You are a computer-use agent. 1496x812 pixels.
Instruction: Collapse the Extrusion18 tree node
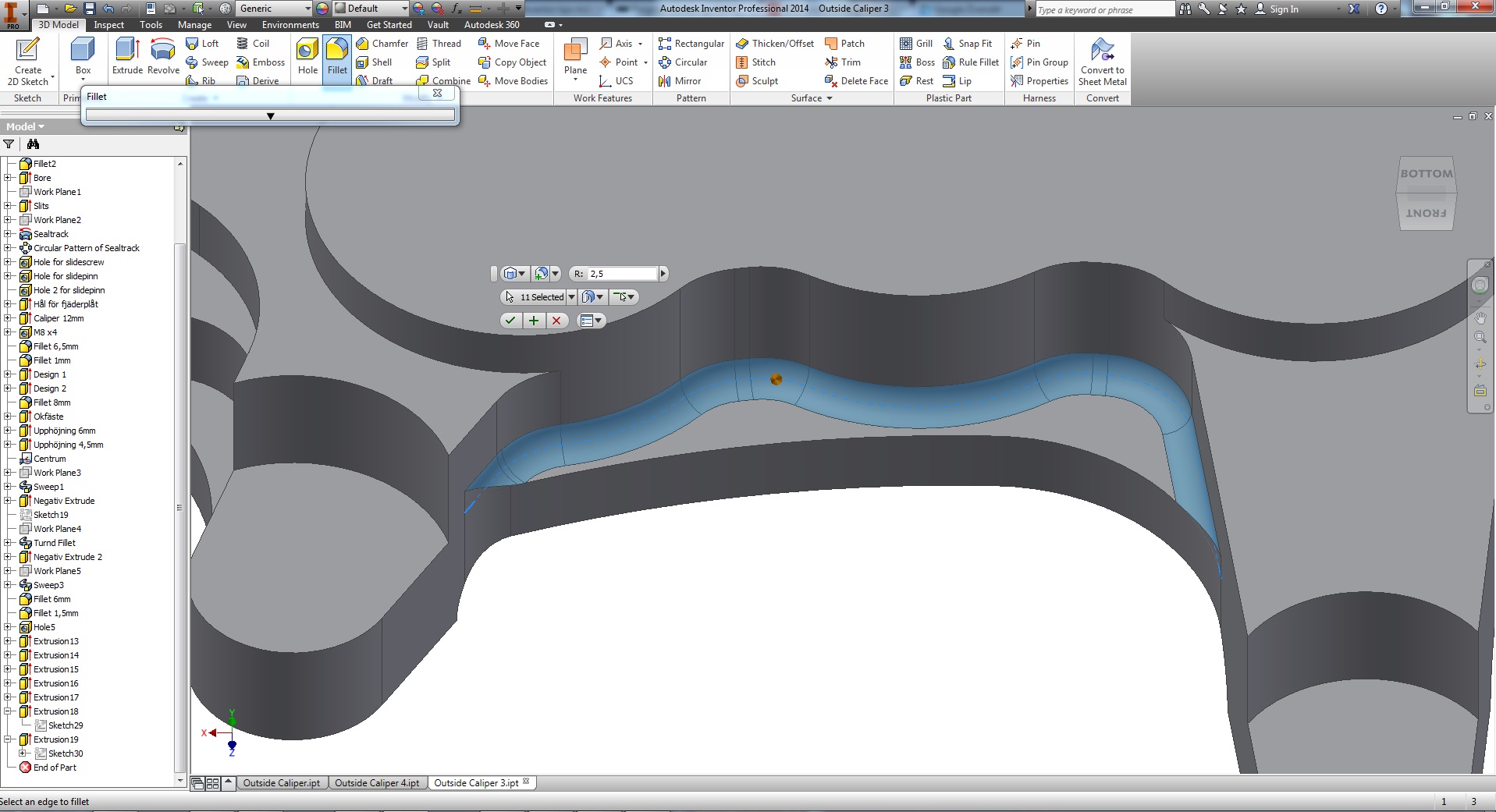point(8,711)
